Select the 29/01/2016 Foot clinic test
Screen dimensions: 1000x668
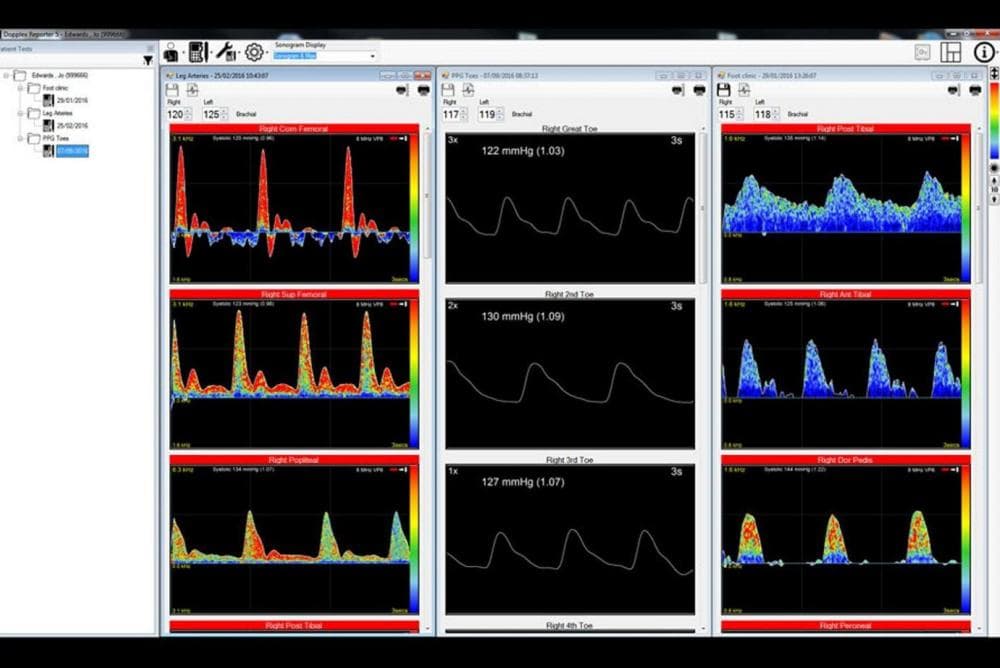click(x=71, y=100)
